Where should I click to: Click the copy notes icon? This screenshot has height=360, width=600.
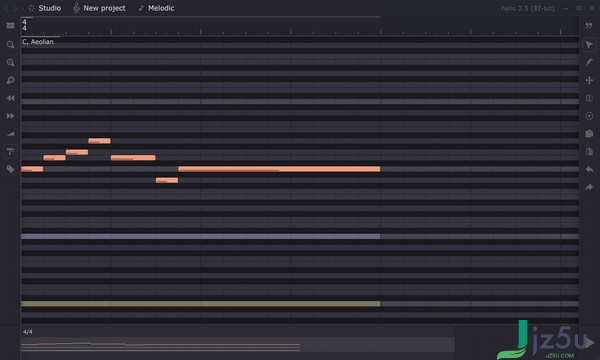coord(589,134)
